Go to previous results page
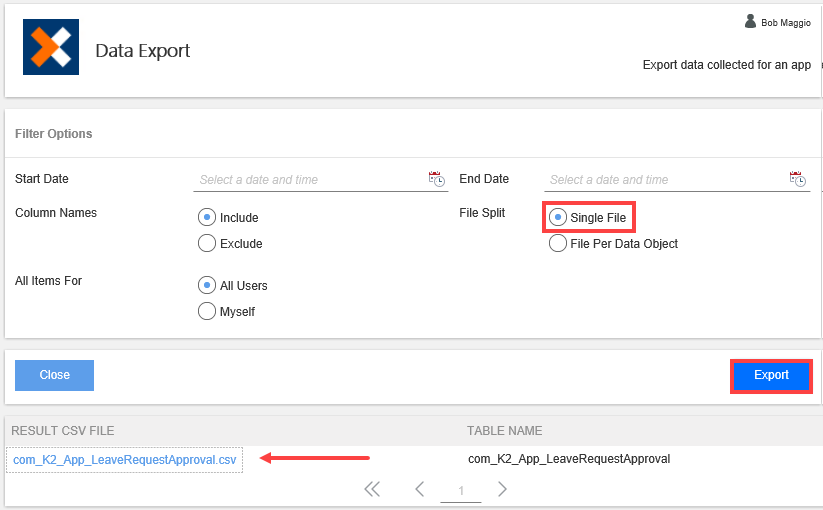The image size is (823, 510). point(419,489)
